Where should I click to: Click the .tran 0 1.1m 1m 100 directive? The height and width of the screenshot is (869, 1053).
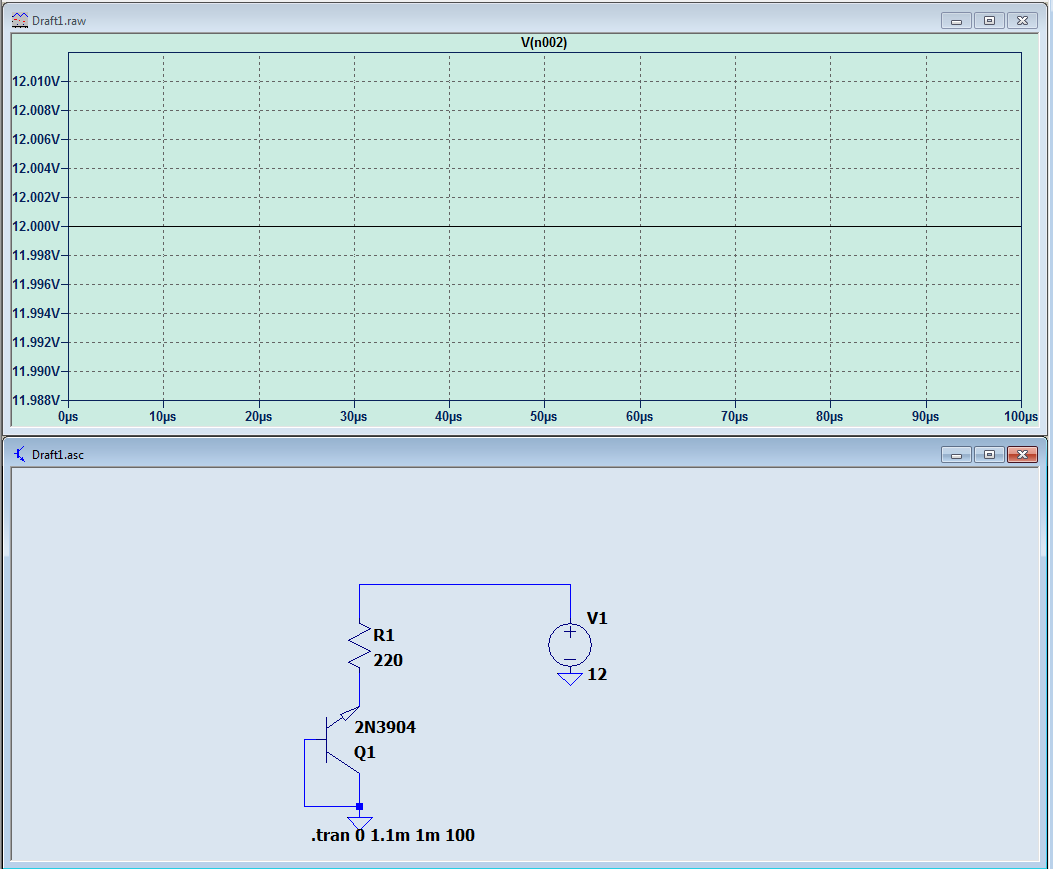click(x=393, y=835)
